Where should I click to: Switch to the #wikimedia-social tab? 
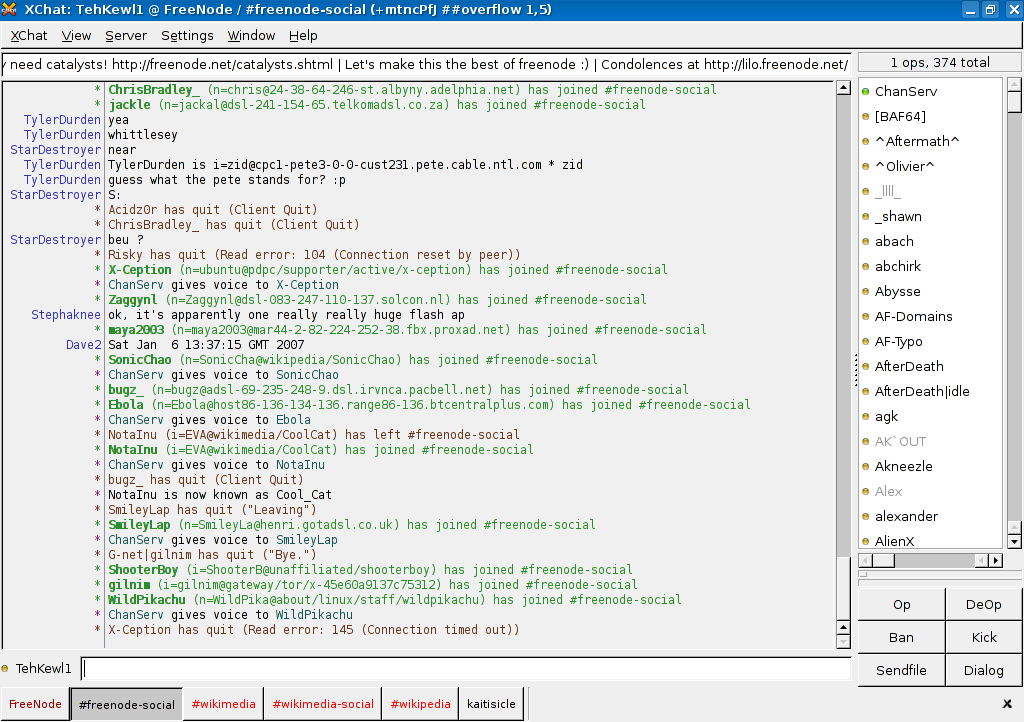click(x=323, y=704)
